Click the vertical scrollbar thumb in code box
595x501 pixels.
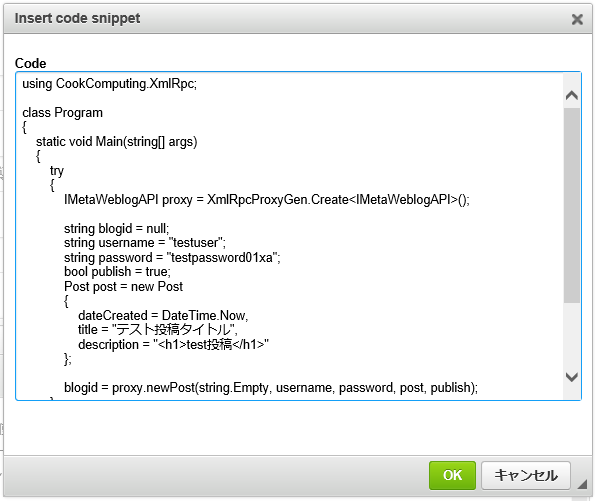pyautogui.click(x=571, y=205)
